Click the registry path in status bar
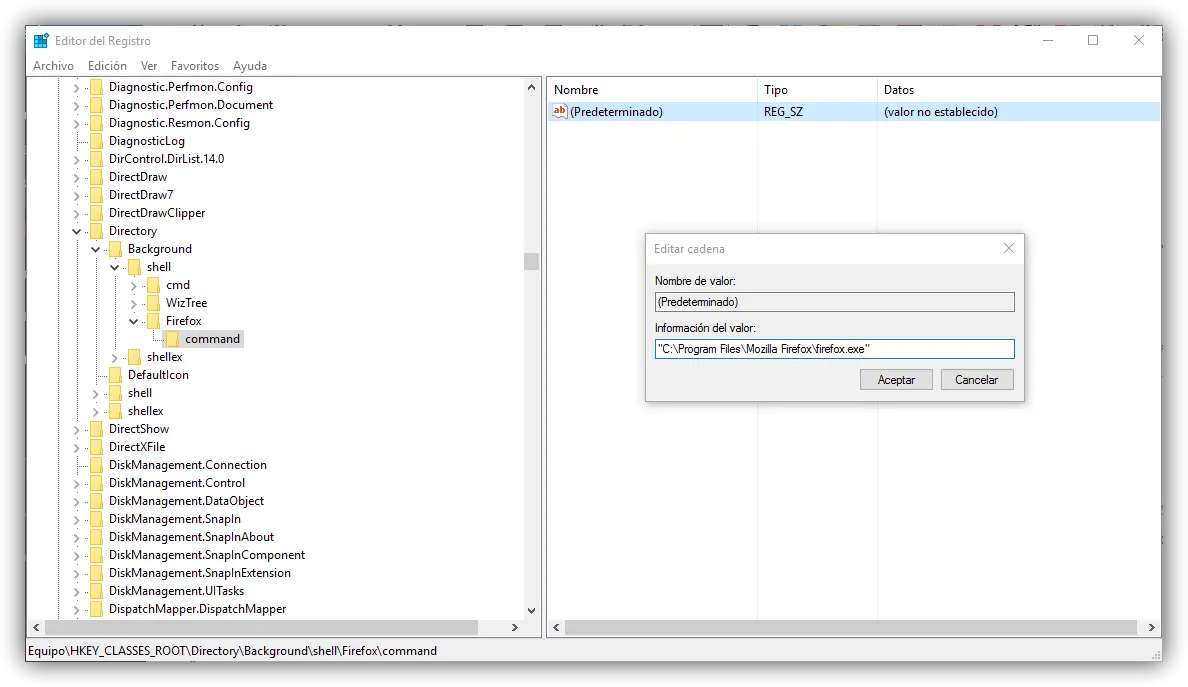 click(232, 651)
